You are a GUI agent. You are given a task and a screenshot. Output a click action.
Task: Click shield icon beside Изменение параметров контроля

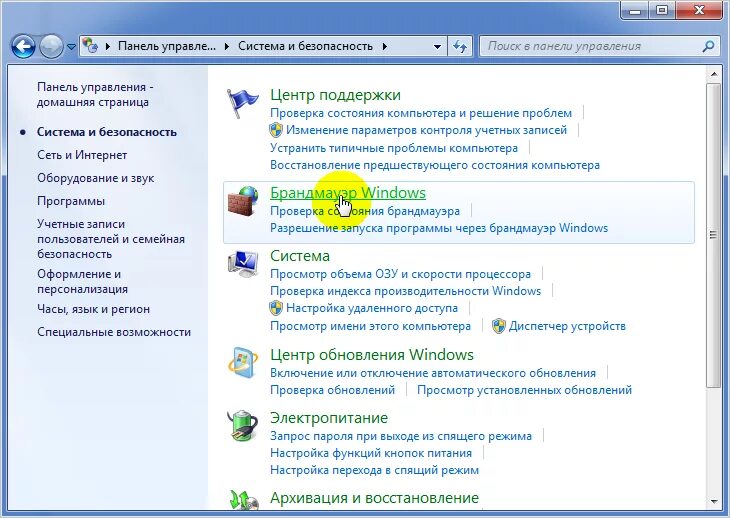pyautogui.click(x=276, y=130)
